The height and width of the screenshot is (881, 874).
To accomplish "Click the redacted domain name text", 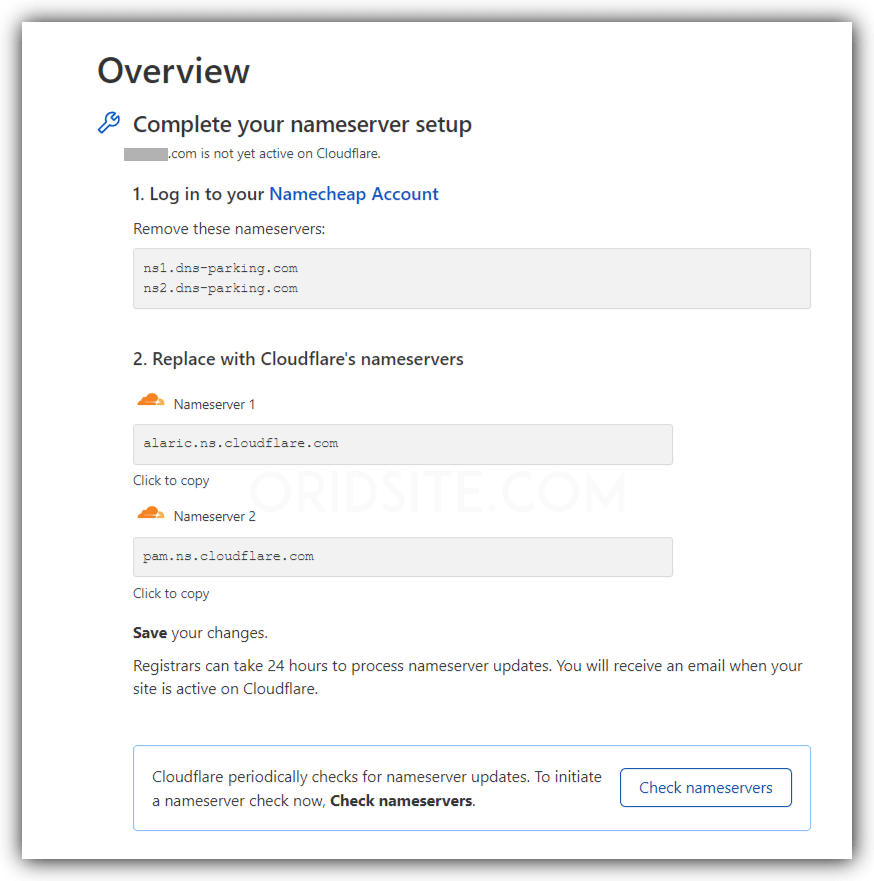I will (145, 154).
